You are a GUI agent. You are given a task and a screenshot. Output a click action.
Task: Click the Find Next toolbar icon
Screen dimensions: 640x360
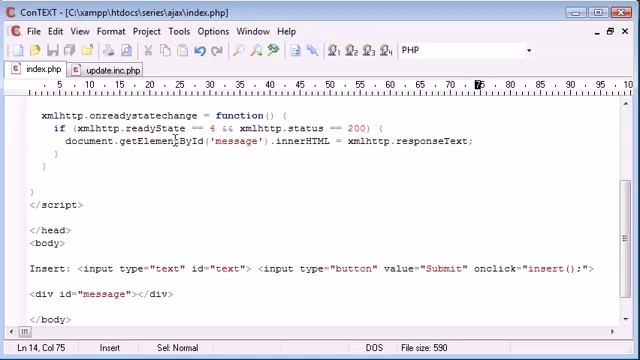coord(256,50)
